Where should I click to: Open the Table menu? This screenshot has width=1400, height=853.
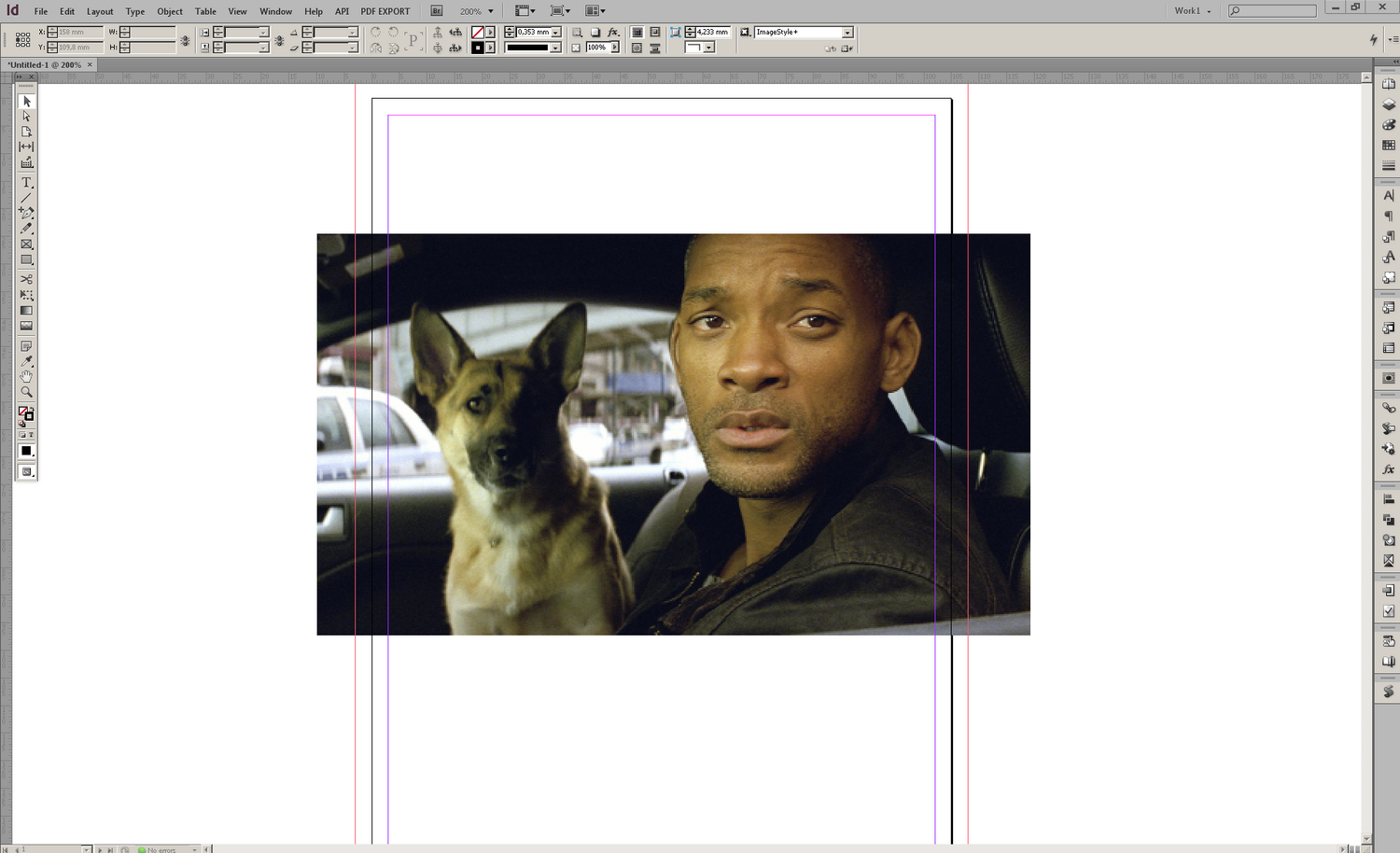click(205, 11)
